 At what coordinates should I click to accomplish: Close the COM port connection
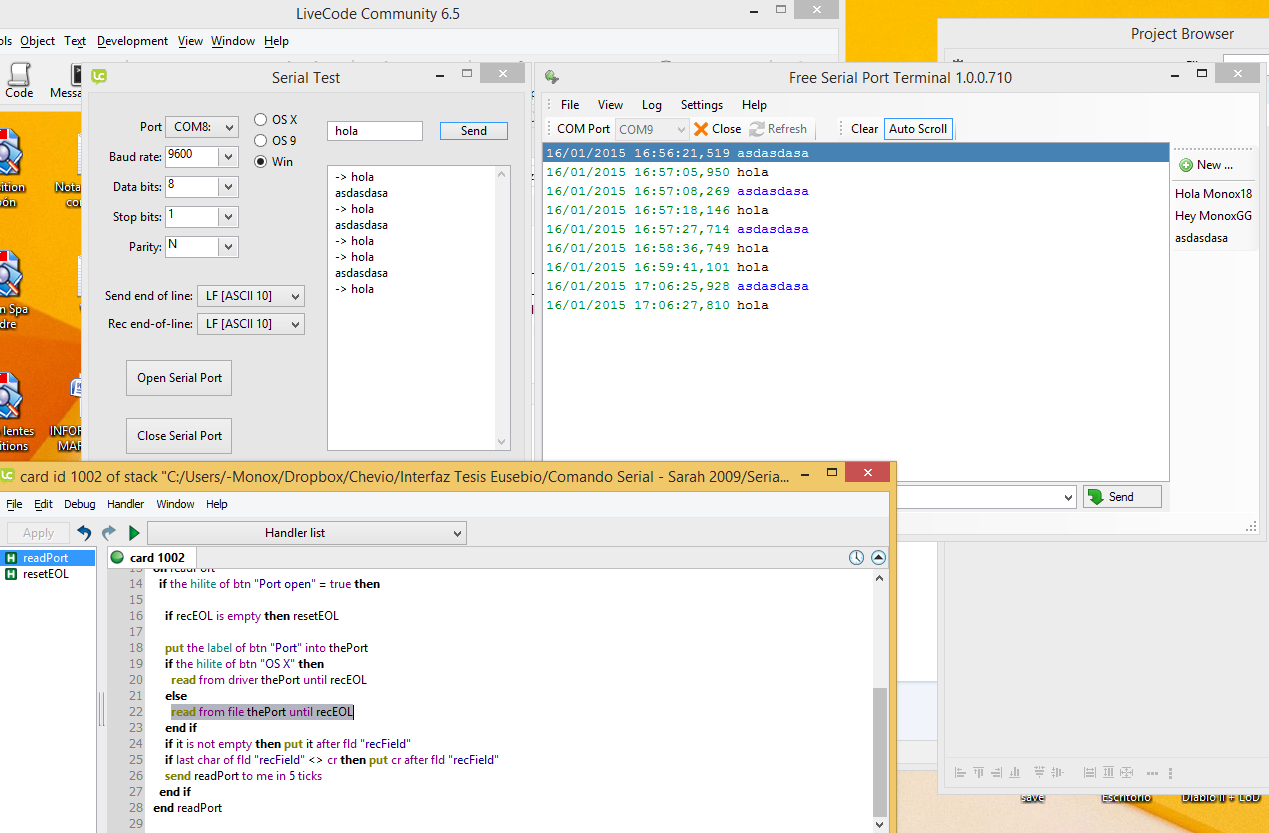(x=717, y=129)
